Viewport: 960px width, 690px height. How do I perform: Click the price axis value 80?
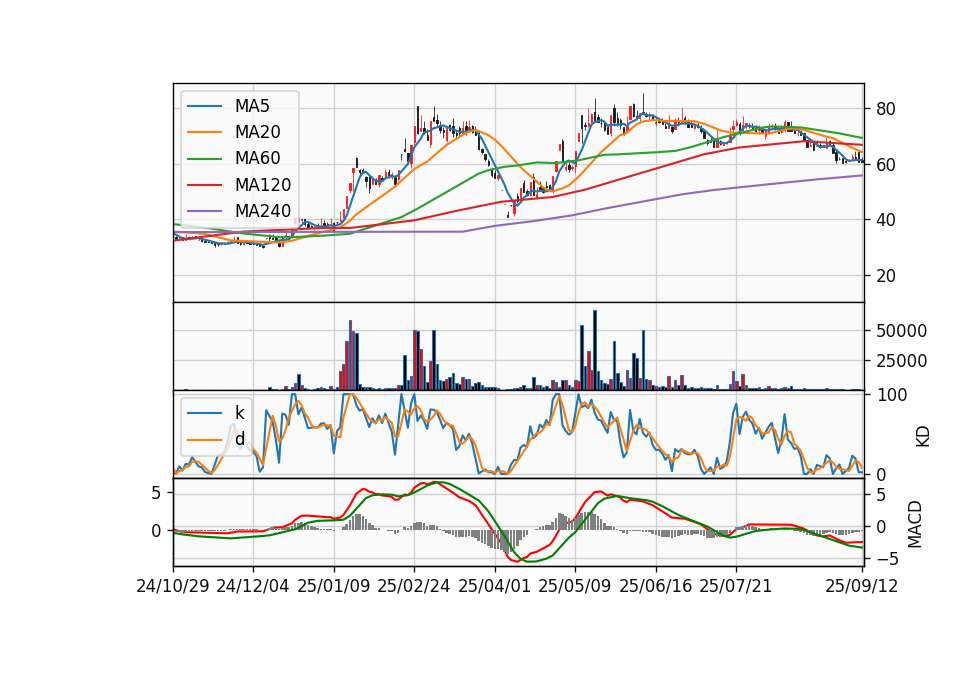(886, 109)
